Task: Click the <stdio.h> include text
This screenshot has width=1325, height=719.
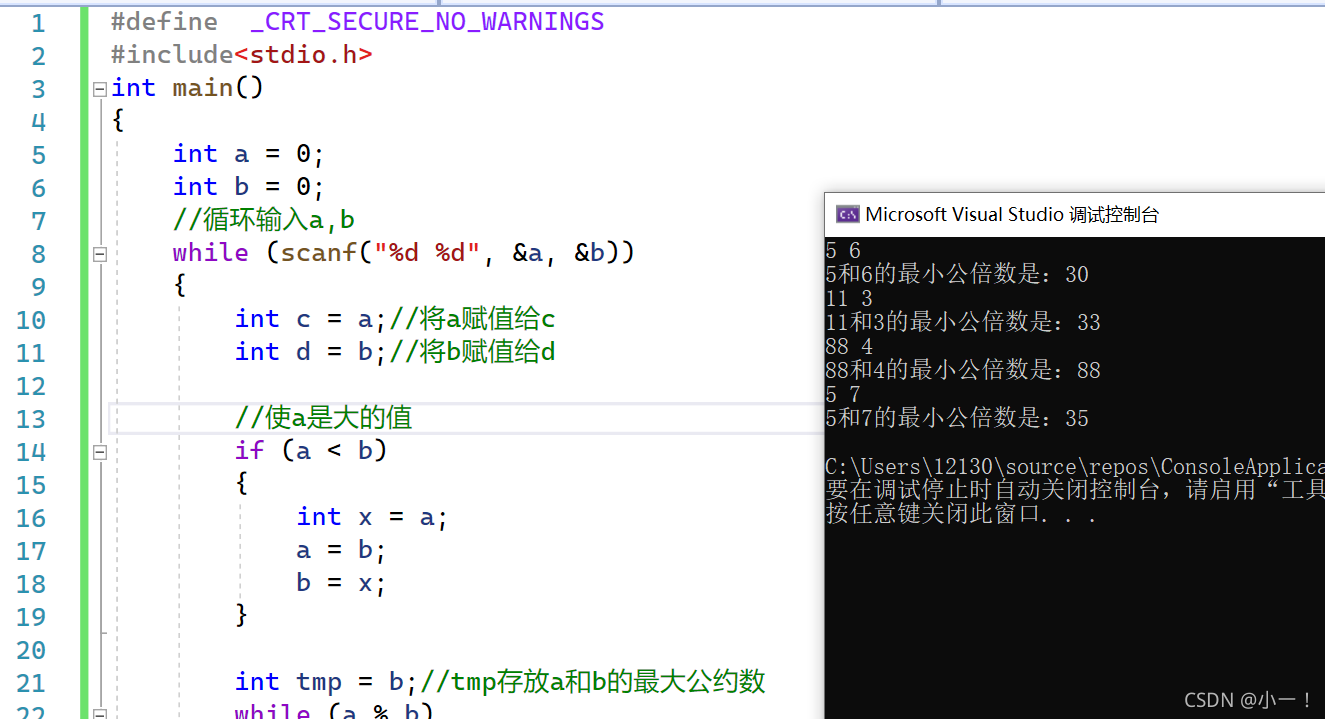Action: (x=303, y=54)
